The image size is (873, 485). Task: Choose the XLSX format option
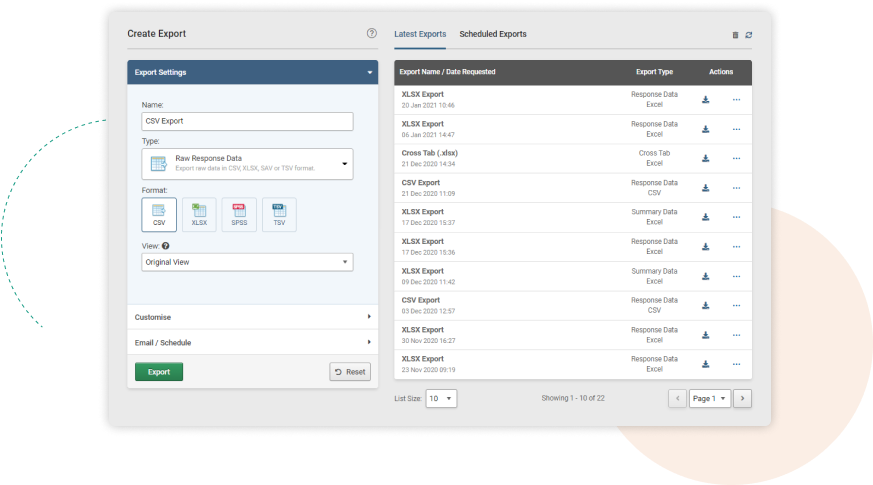(x=199, y=215)
